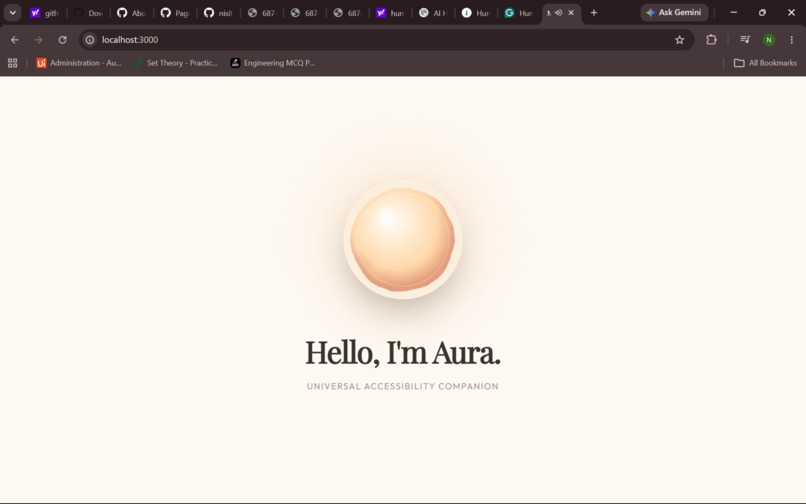Click the Ask Gemini button
Image resolution: width=806 pixels, height=504 pixels.
coord(674,12)
